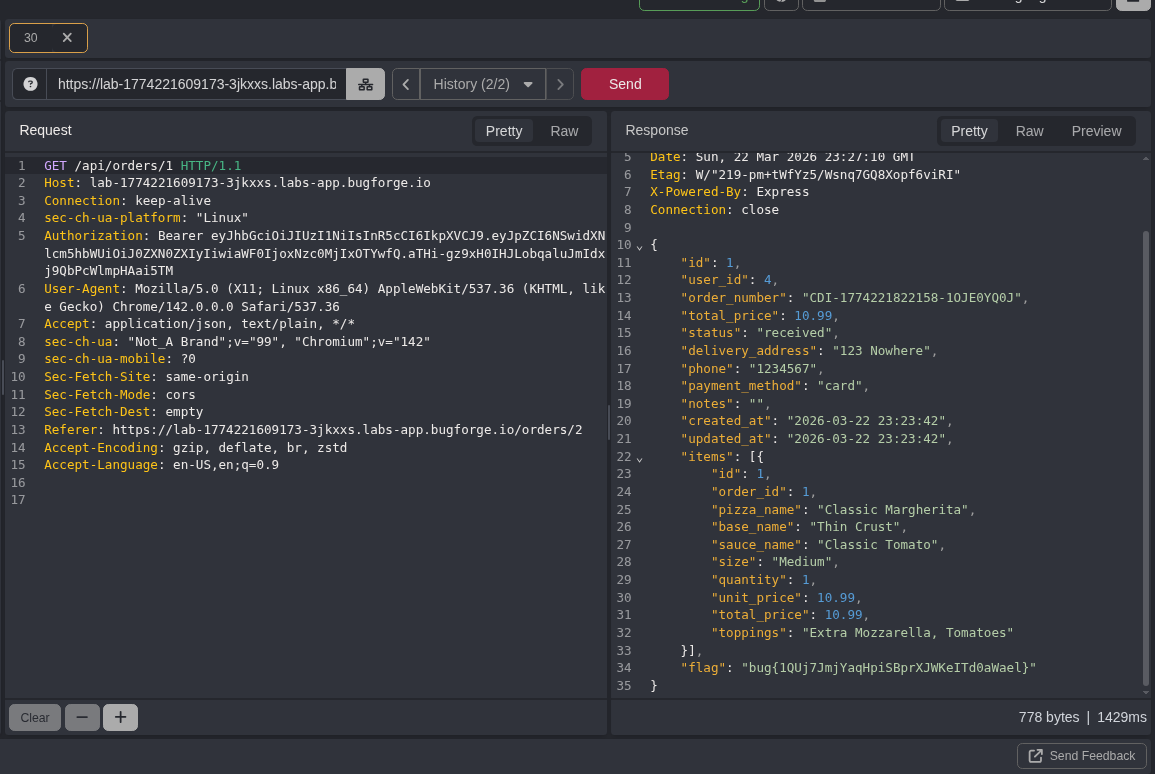This screenshot has height=774, width=1155.
Task: Select the replay session tab 30
Action: (x=31, y=38)
